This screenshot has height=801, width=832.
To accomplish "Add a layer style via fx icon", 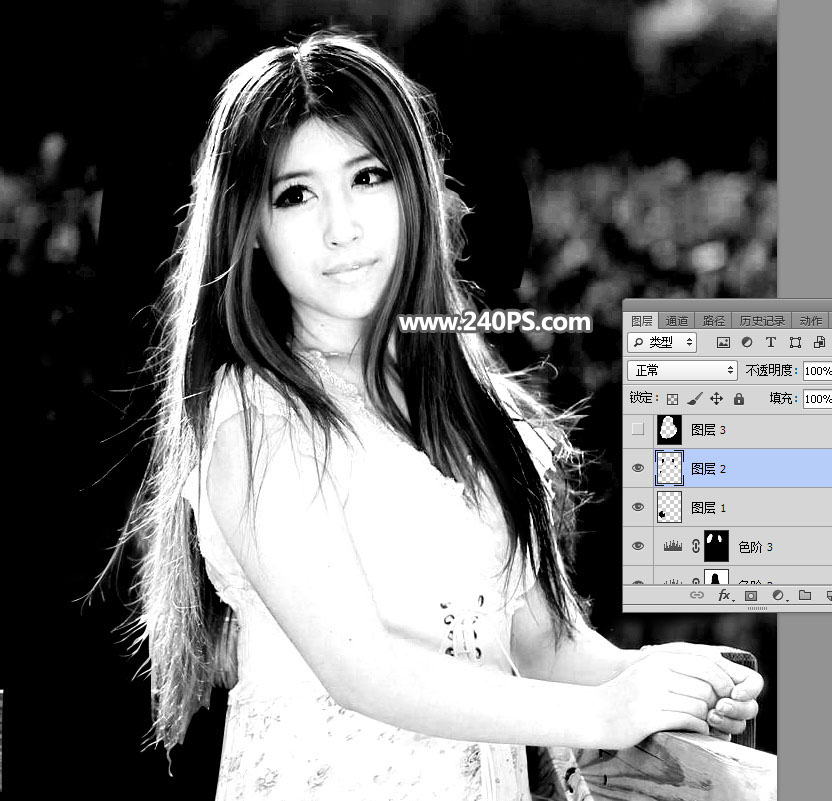I will [725, 595].
